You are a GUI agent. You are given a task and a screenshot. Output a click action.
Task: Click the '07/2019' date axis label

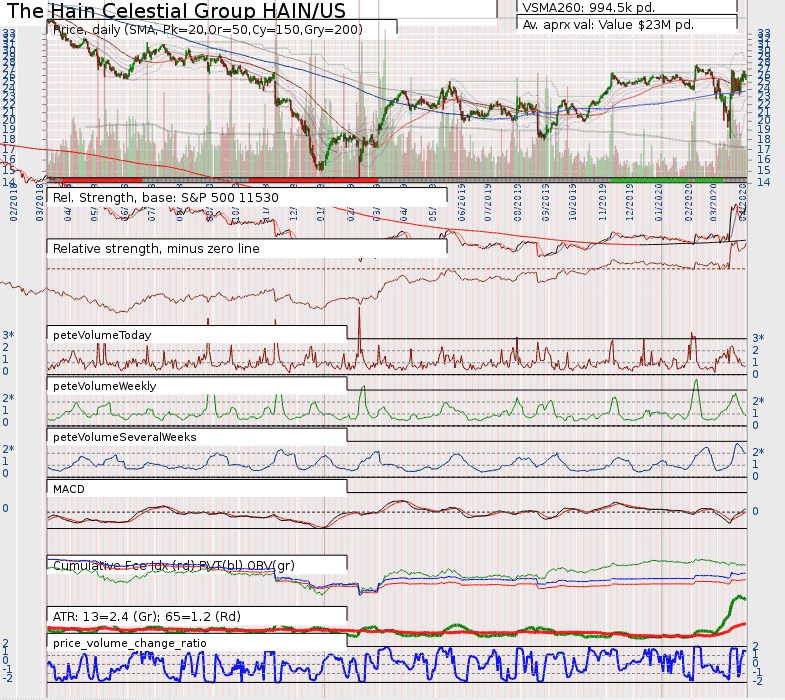pyautogui.click(x=489, y=202)
